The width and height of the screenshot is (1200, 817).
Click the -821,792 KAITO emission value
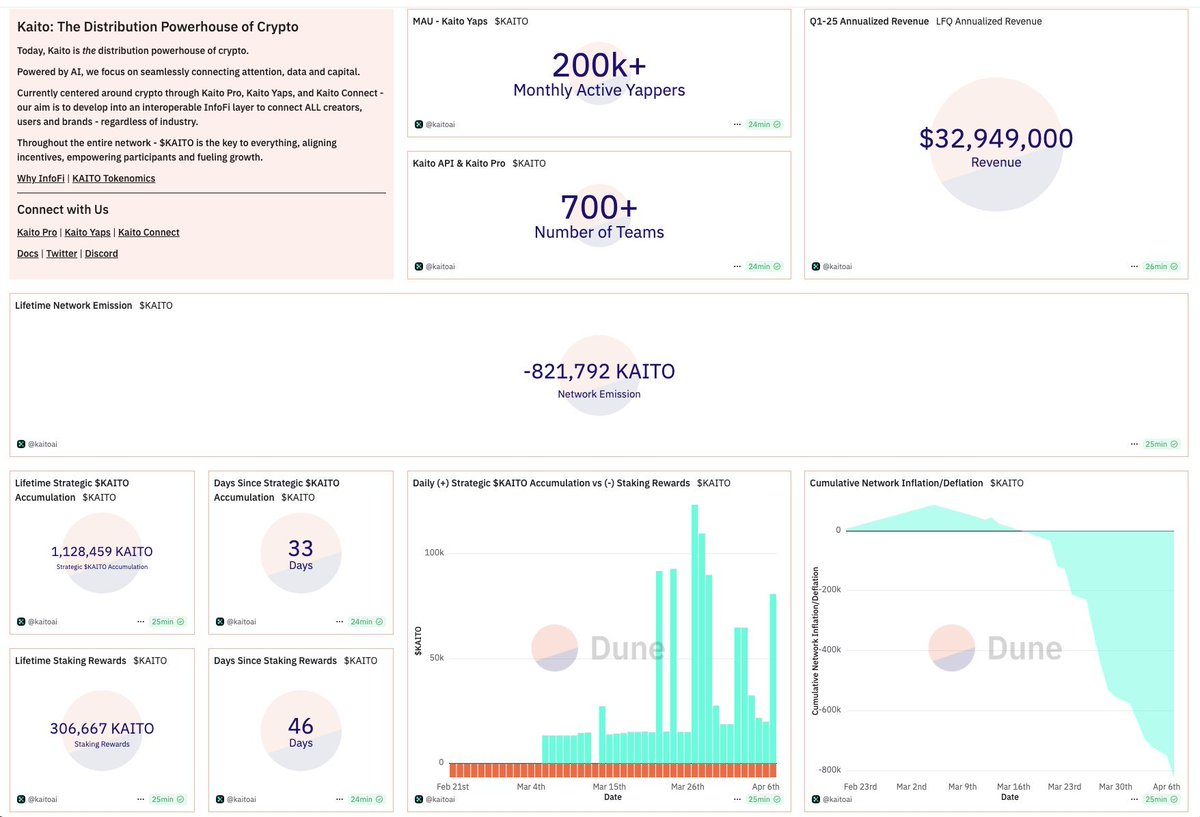(x=599, y=371)
